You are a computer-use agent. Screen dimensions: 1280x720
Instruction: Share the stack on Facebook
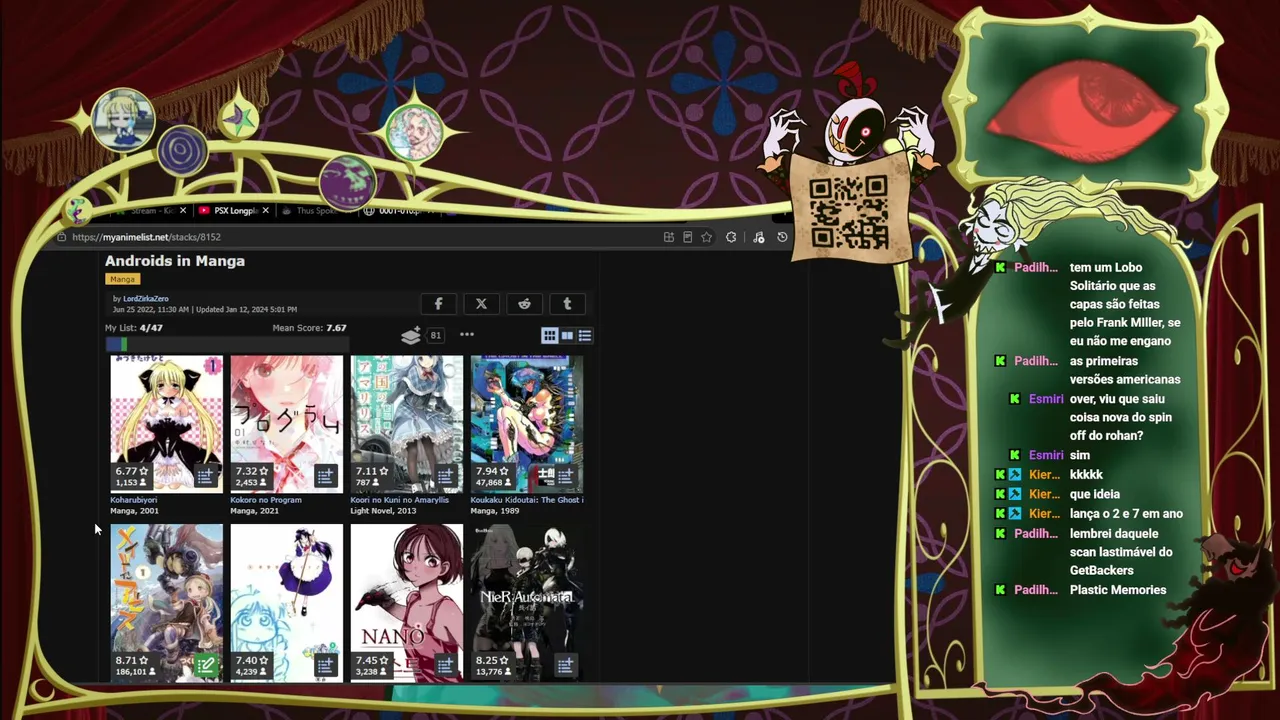pos(438,304)
